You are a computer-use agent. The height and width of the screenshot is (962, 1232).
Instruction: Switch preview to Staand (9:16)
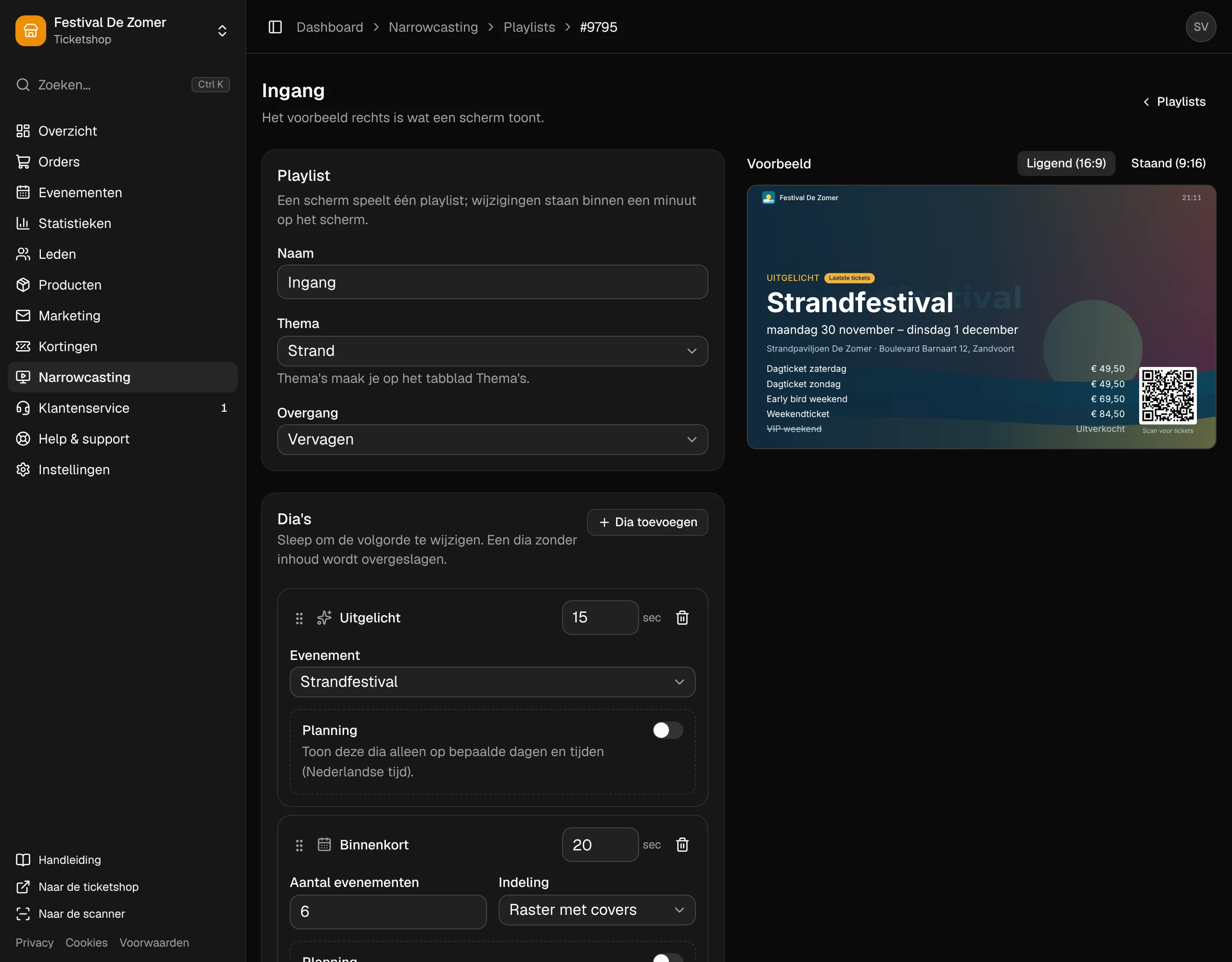coord(1168,164)
